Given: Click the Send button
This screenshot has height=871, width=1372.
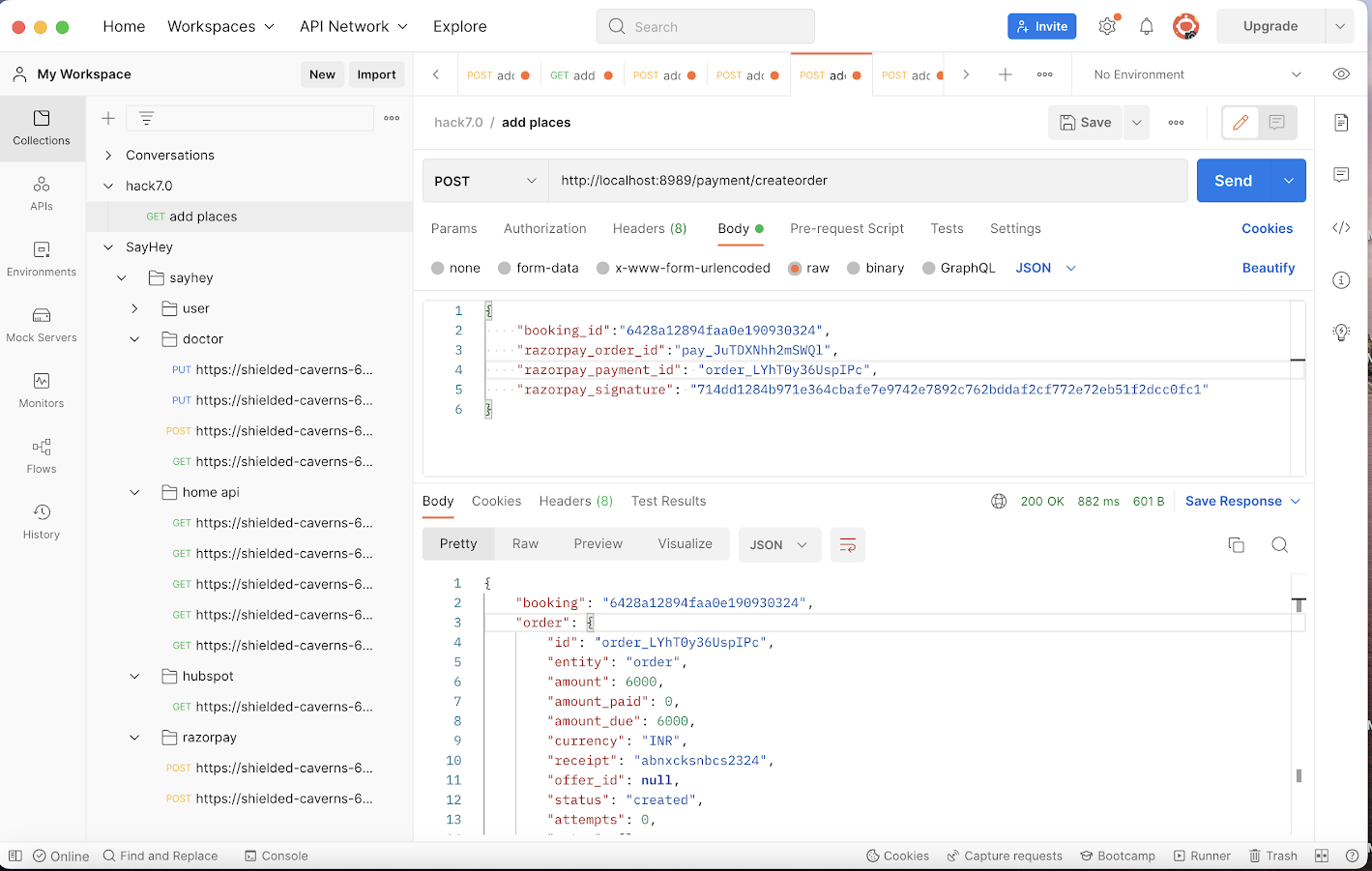Looking at the screenshot, I should [1232, 181].
